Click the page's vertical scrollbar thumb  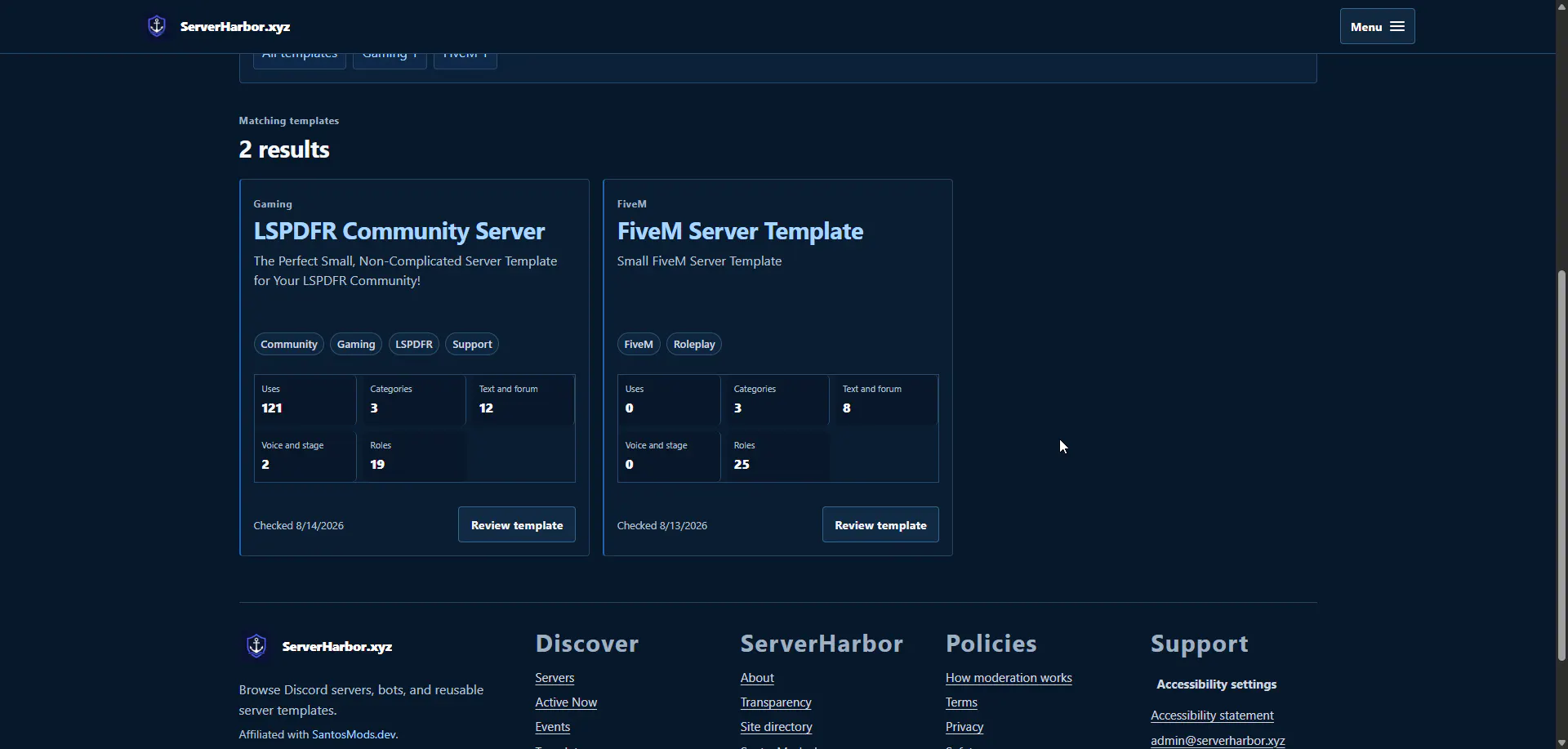pos(1561,466)
